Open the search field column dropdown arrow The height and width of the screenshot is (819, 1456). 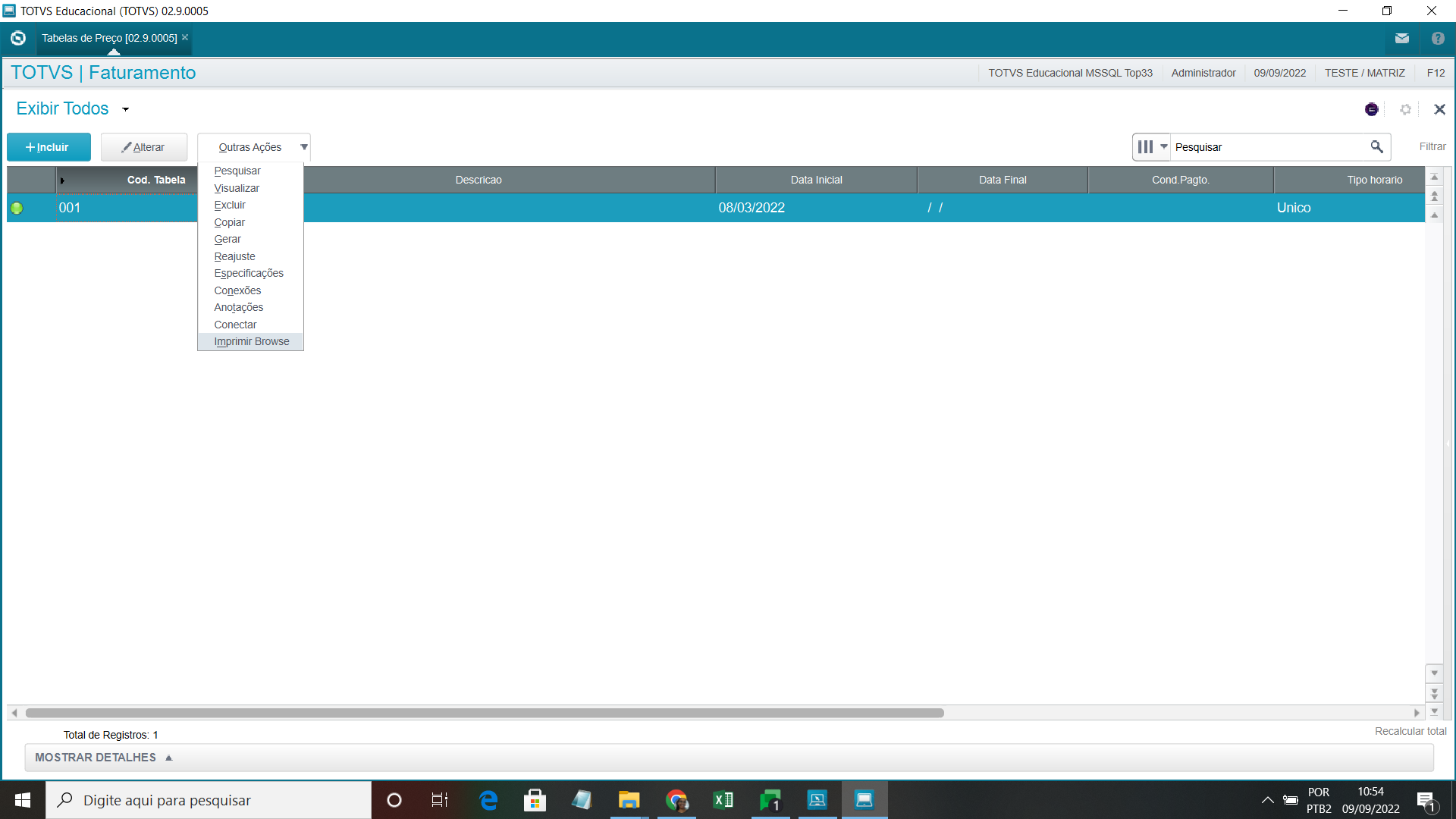[x=1164, y=146]
